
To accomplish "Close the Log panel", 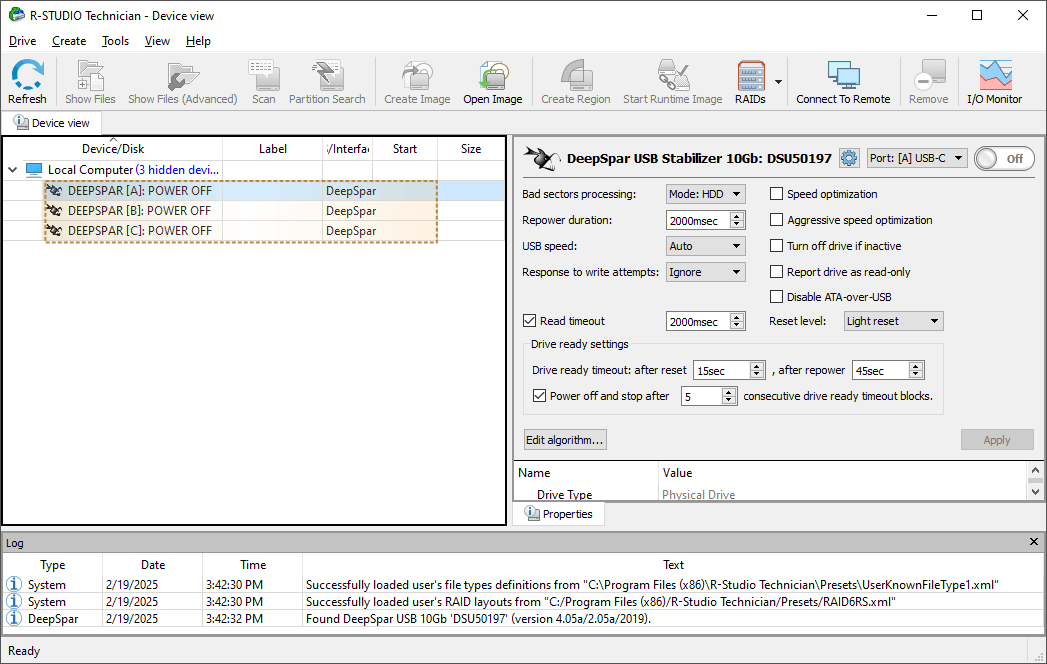I will [x=1033, y=542].
